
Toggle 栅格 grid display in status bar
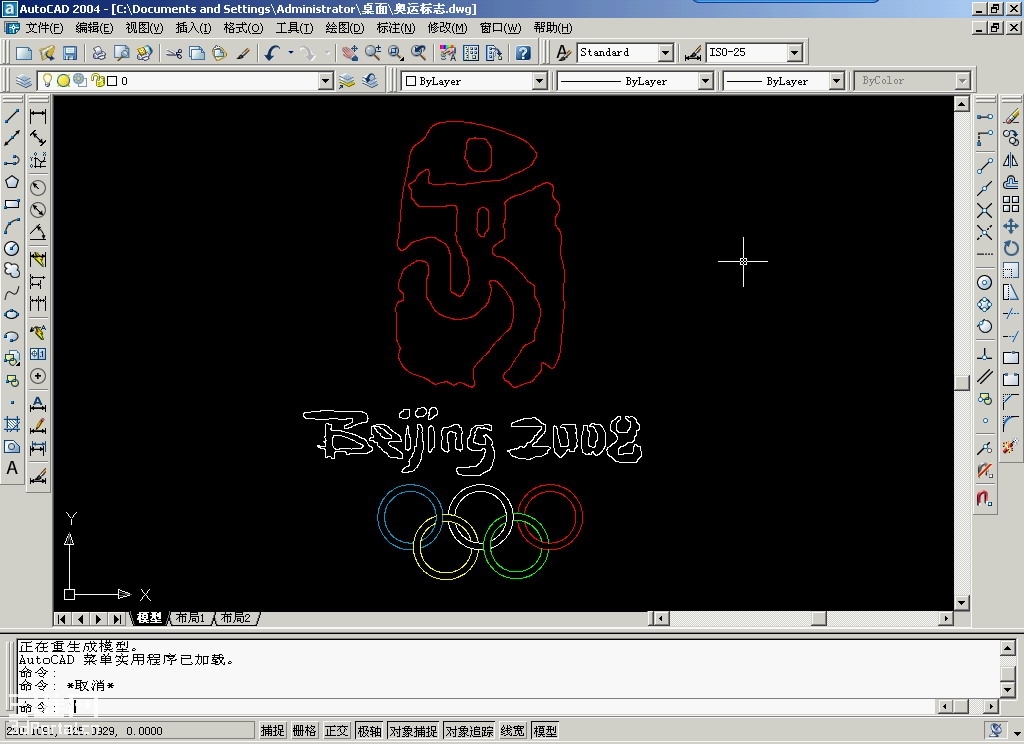pos(304,731)
